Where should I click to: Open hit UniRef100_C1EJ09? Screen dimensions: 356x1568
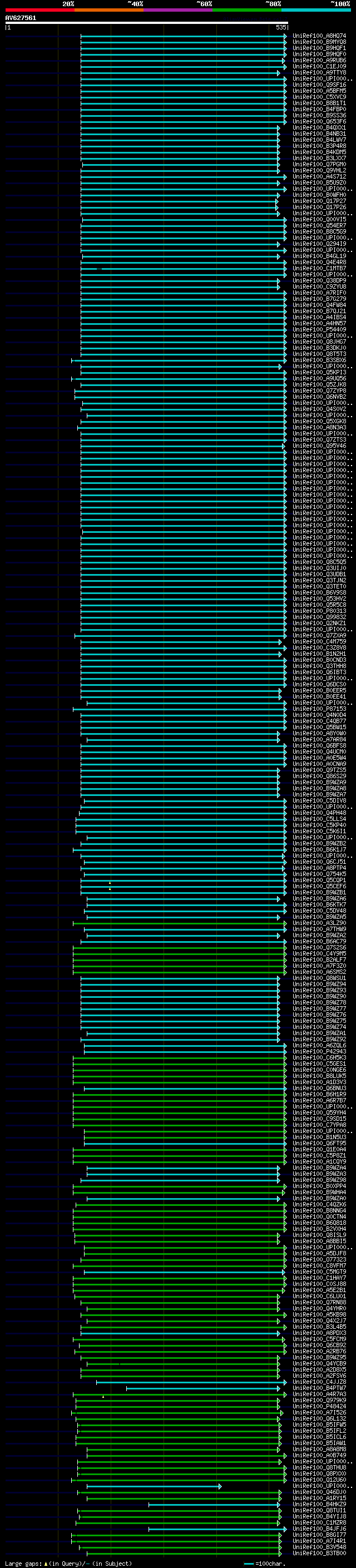tap(319, 66)
